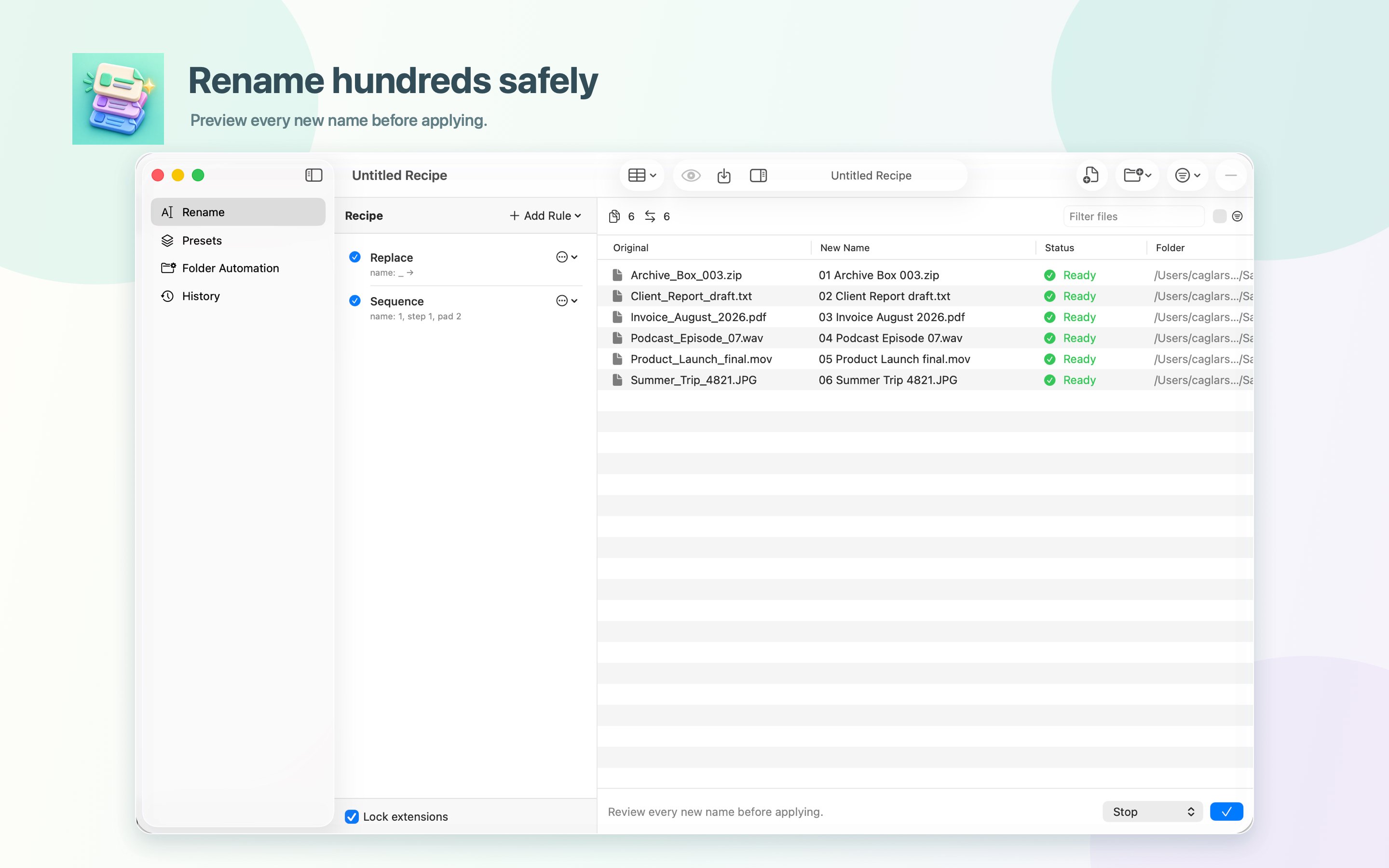The image size is (1389, 868).
Task: Click the Rename text-cursor icon
Action: (167, 212)
